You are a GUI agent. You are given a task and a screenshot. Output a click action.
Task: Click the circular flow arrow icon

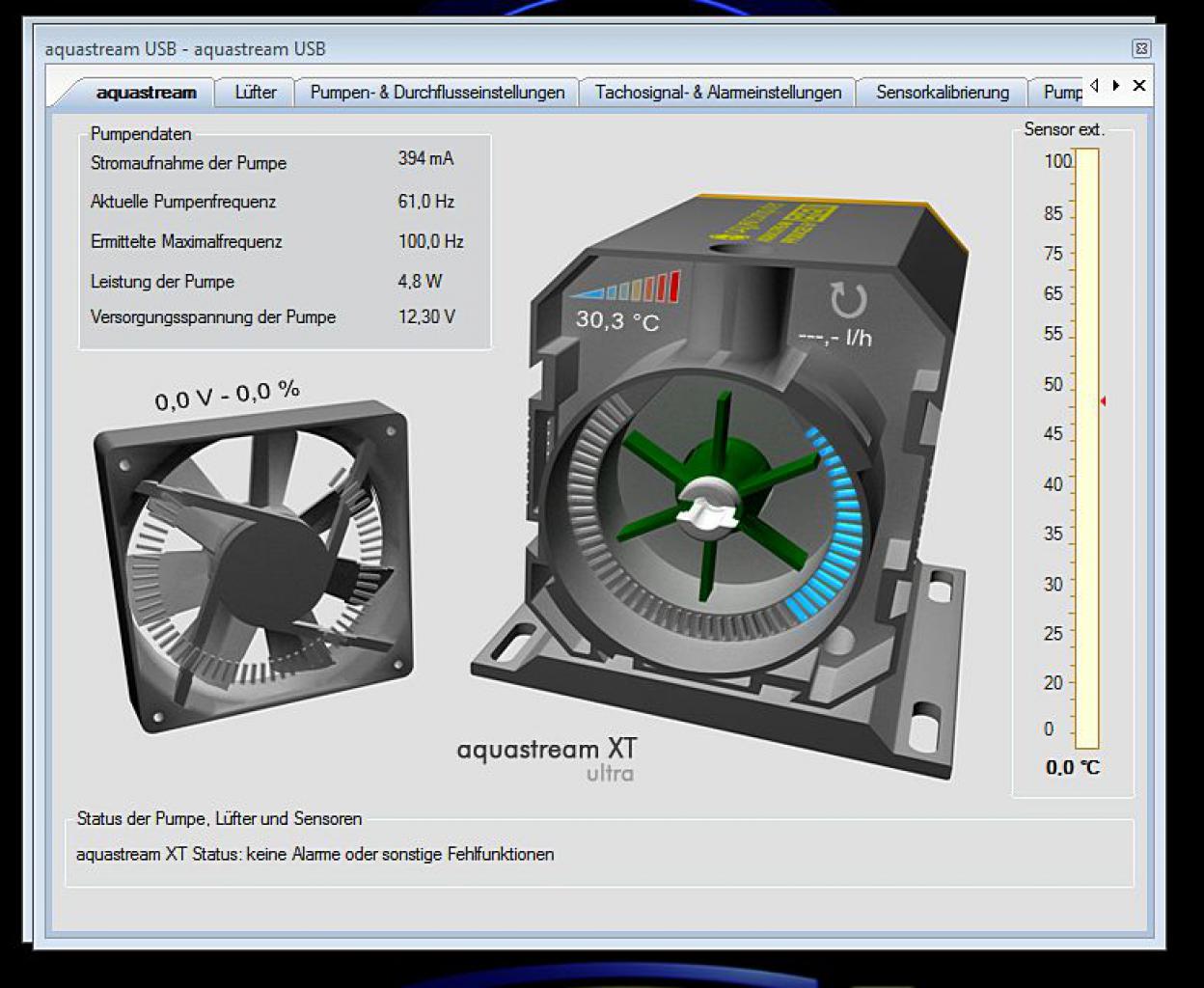(849, 300)
